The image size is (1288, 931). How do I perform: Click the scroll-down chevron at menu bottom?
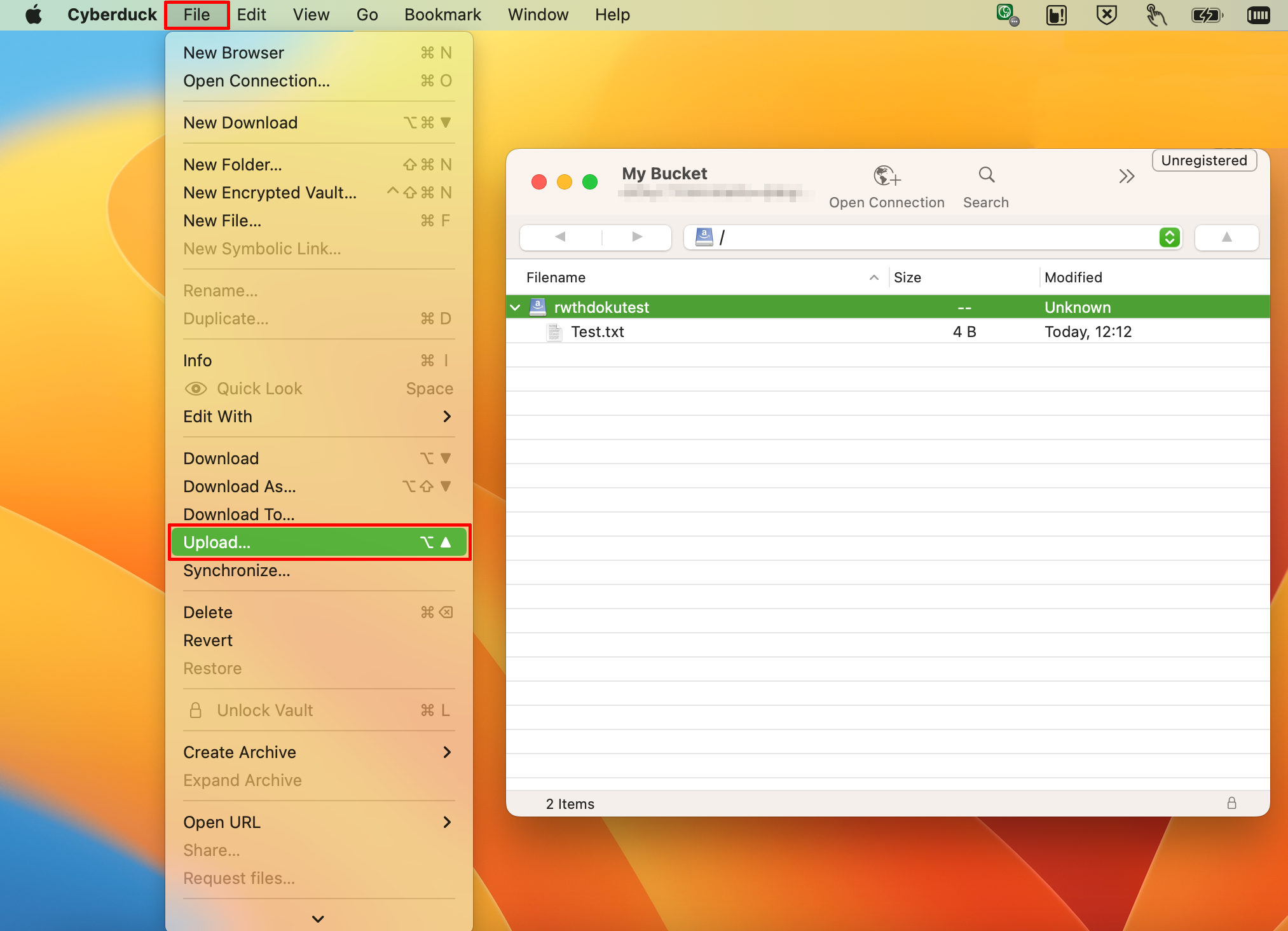point(319,918)
